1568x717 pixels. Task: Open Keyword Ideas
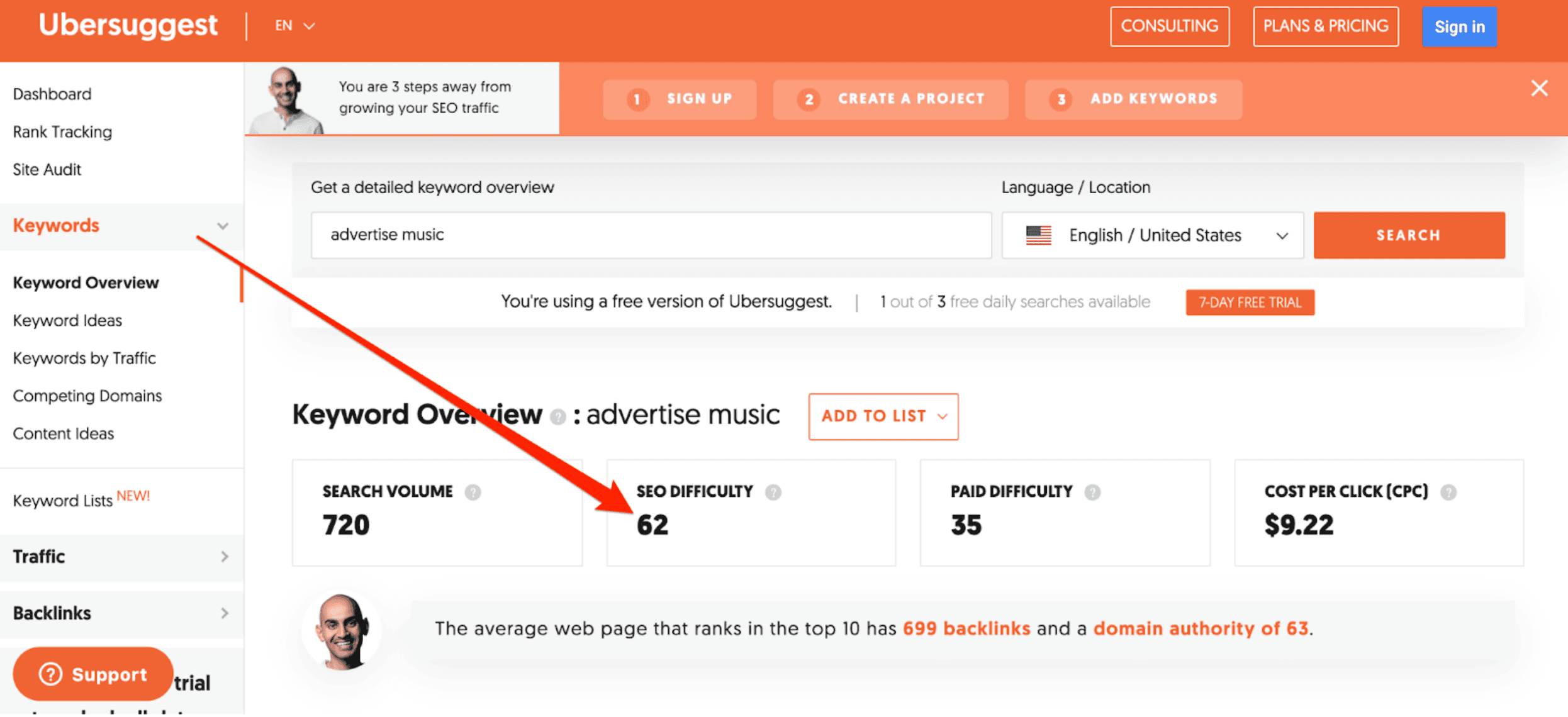tap(67, 321)
